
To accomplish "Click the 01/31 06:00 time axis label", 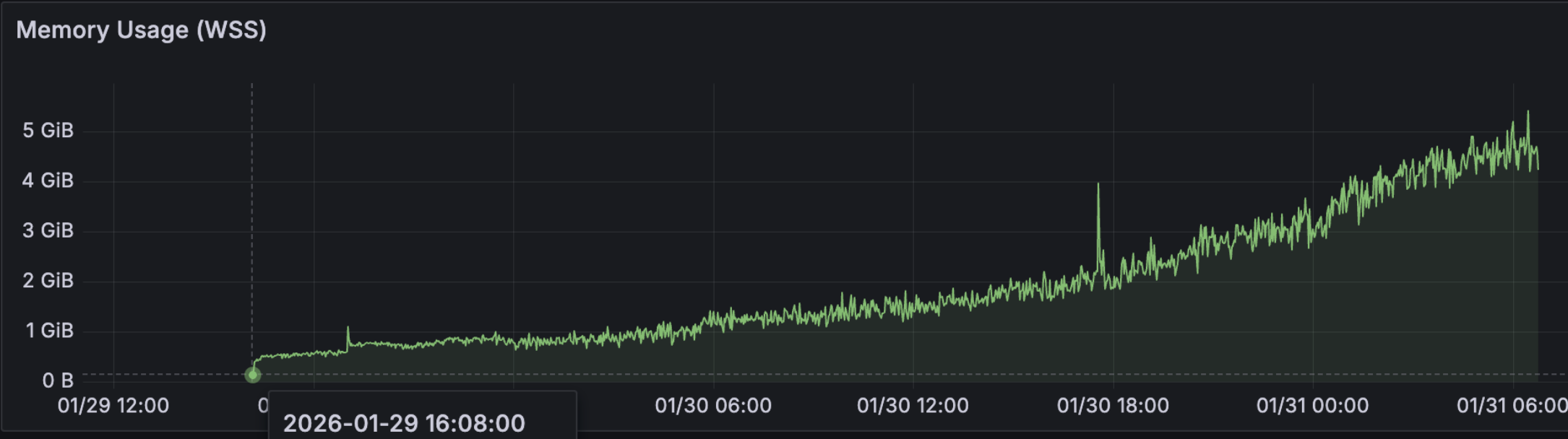I will pos(1511,406).
